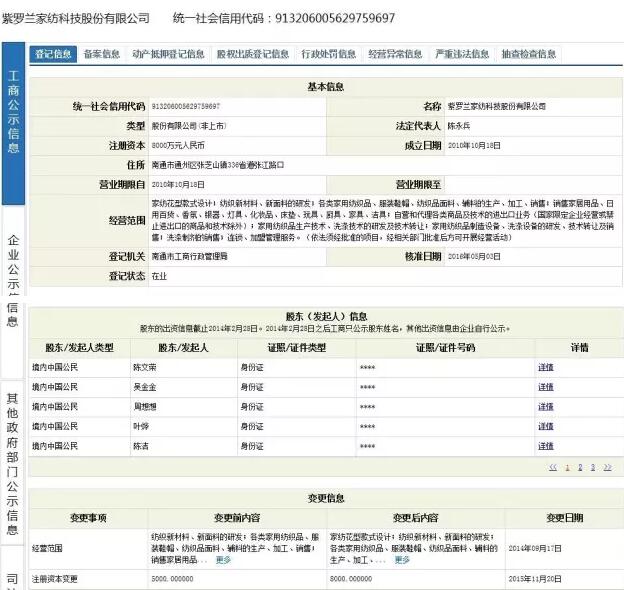
Task: Expand 更多 in 变更后内容 column
Action: coord(401,560)
